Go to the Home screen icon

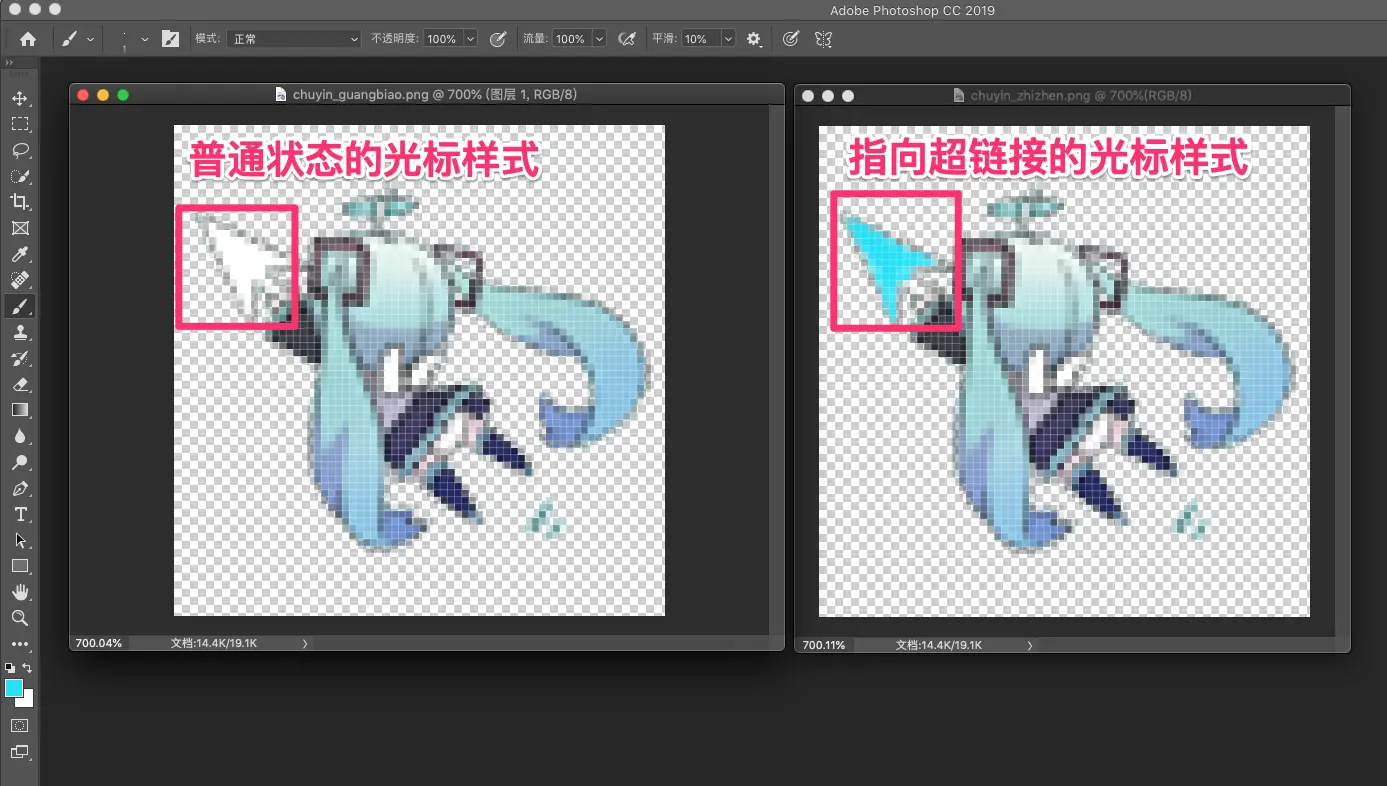click(28, 39)
